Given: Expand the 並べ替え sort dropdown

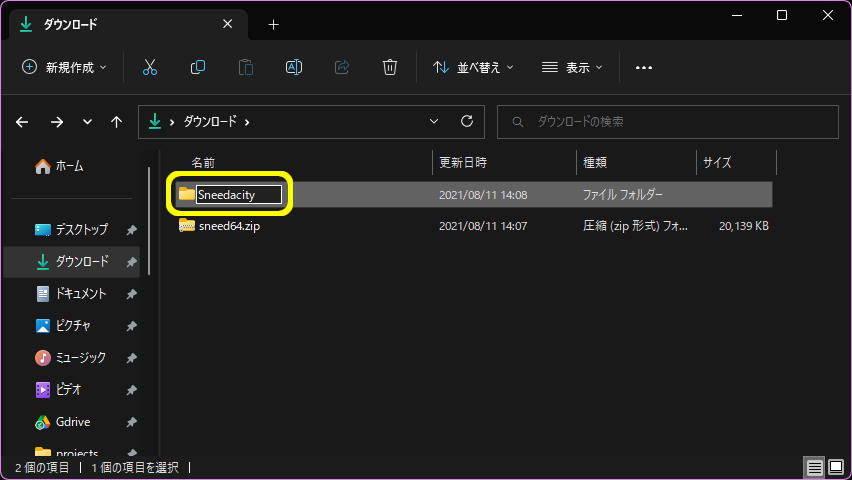Looking at the screenshot, I should (473, 67).
